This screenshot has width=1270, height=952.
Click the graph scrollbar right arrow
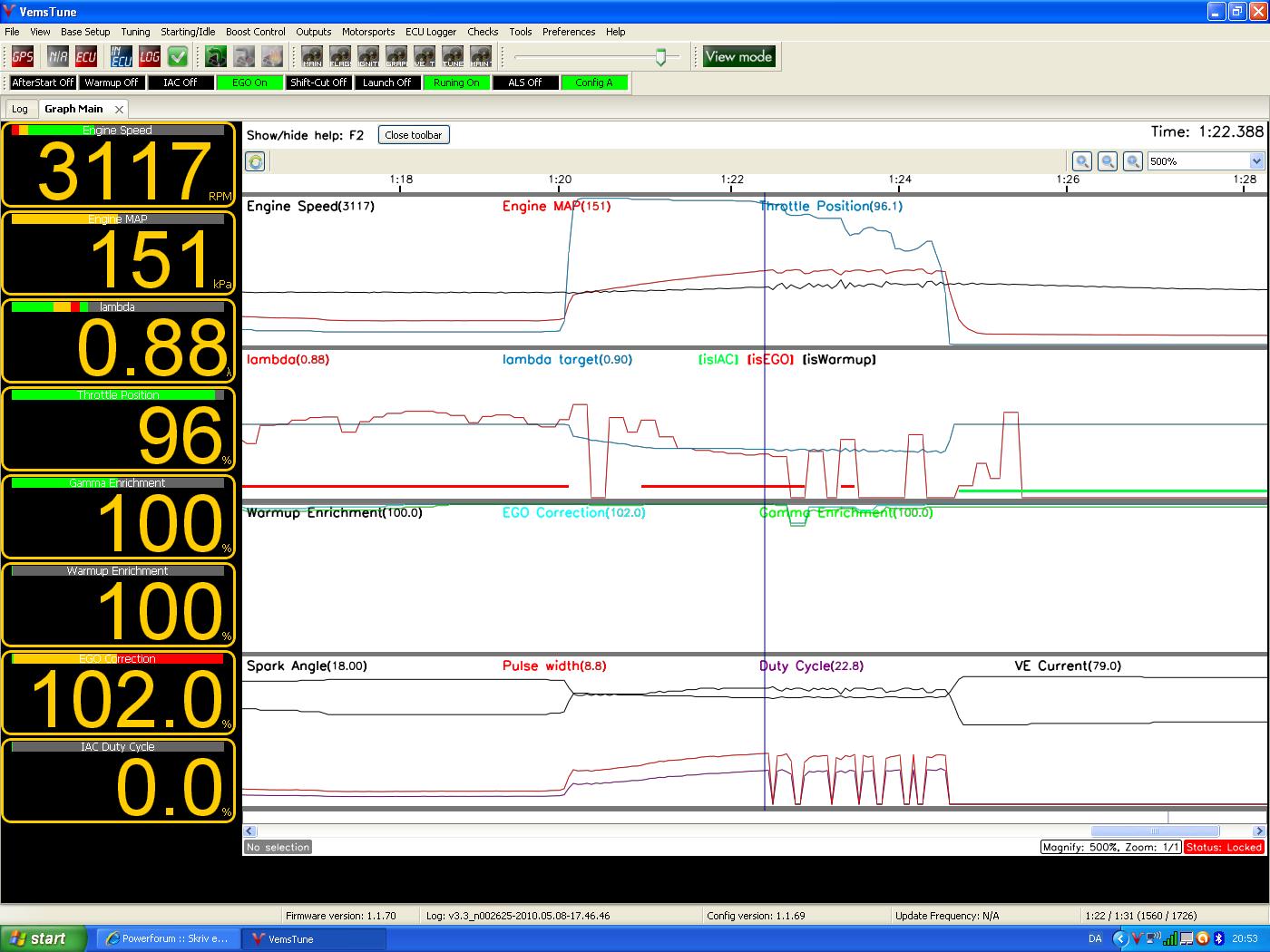pos(1258,831)
